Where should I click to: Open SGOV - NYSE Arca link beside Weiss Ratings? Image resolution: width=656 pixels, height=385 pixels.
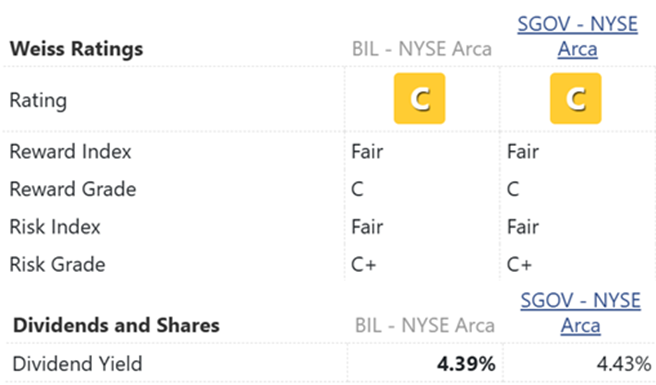click(577, 36)
